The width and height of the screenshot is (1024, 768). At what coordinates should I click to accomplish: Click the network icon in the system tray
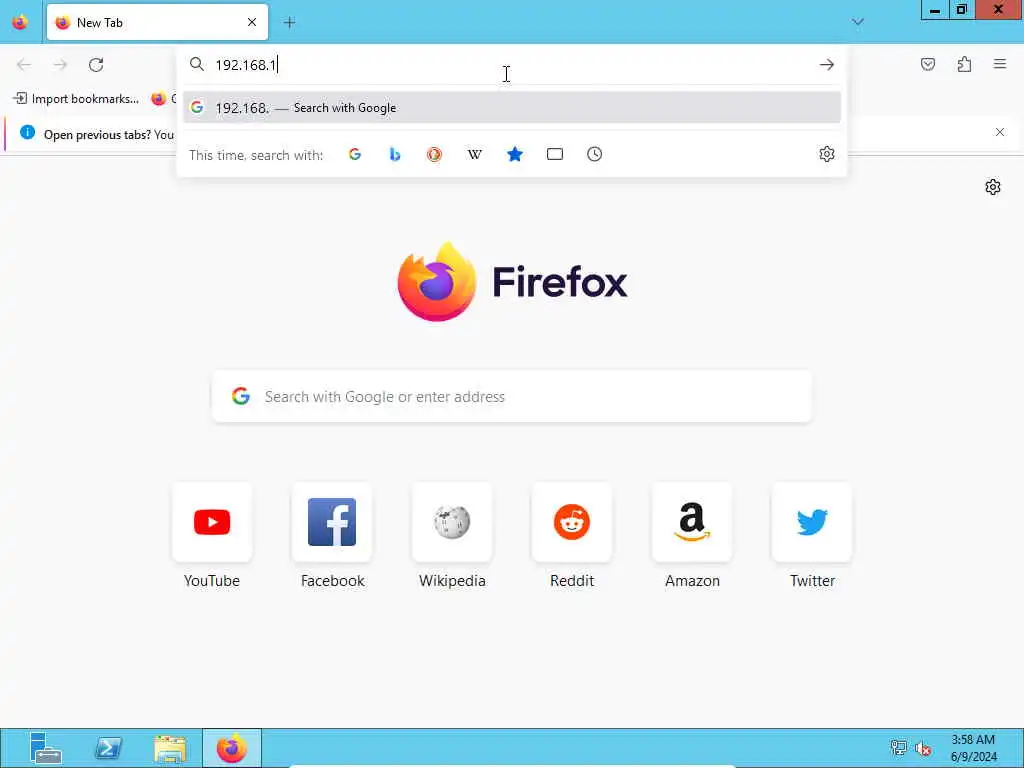(899, 748)
